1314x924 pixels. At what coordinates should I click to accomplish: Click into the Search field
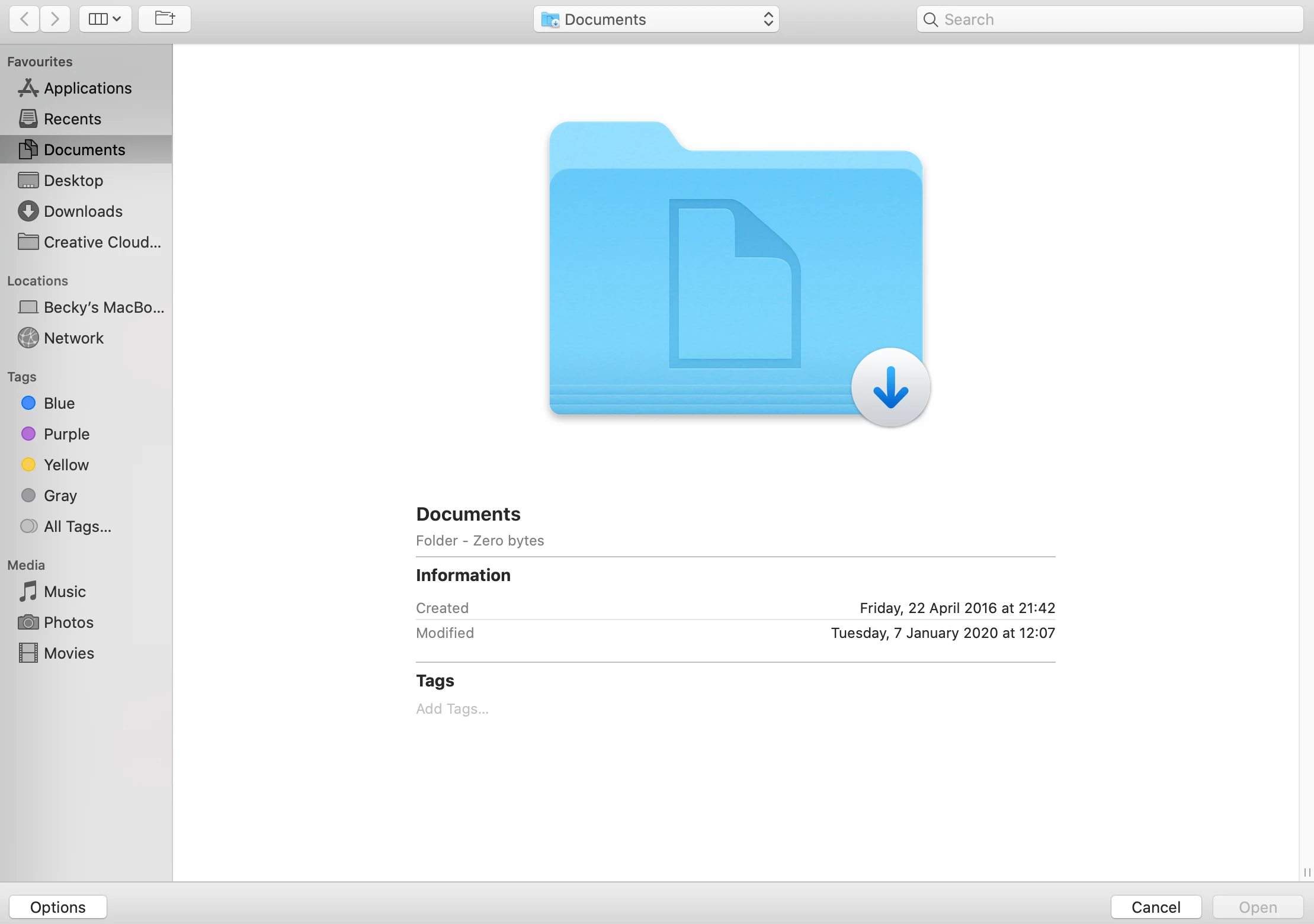pos(1114,20)
